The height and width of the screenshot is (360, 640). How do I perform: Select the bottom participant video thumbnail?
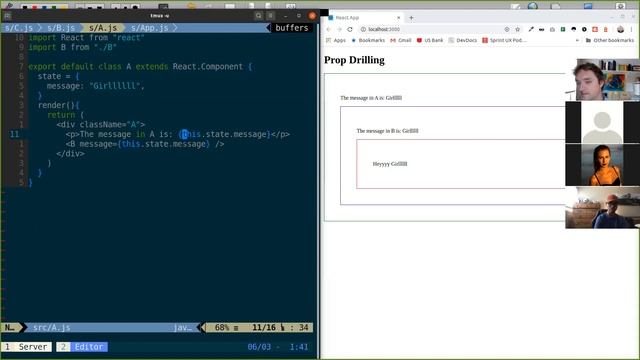tap(602, 208)
